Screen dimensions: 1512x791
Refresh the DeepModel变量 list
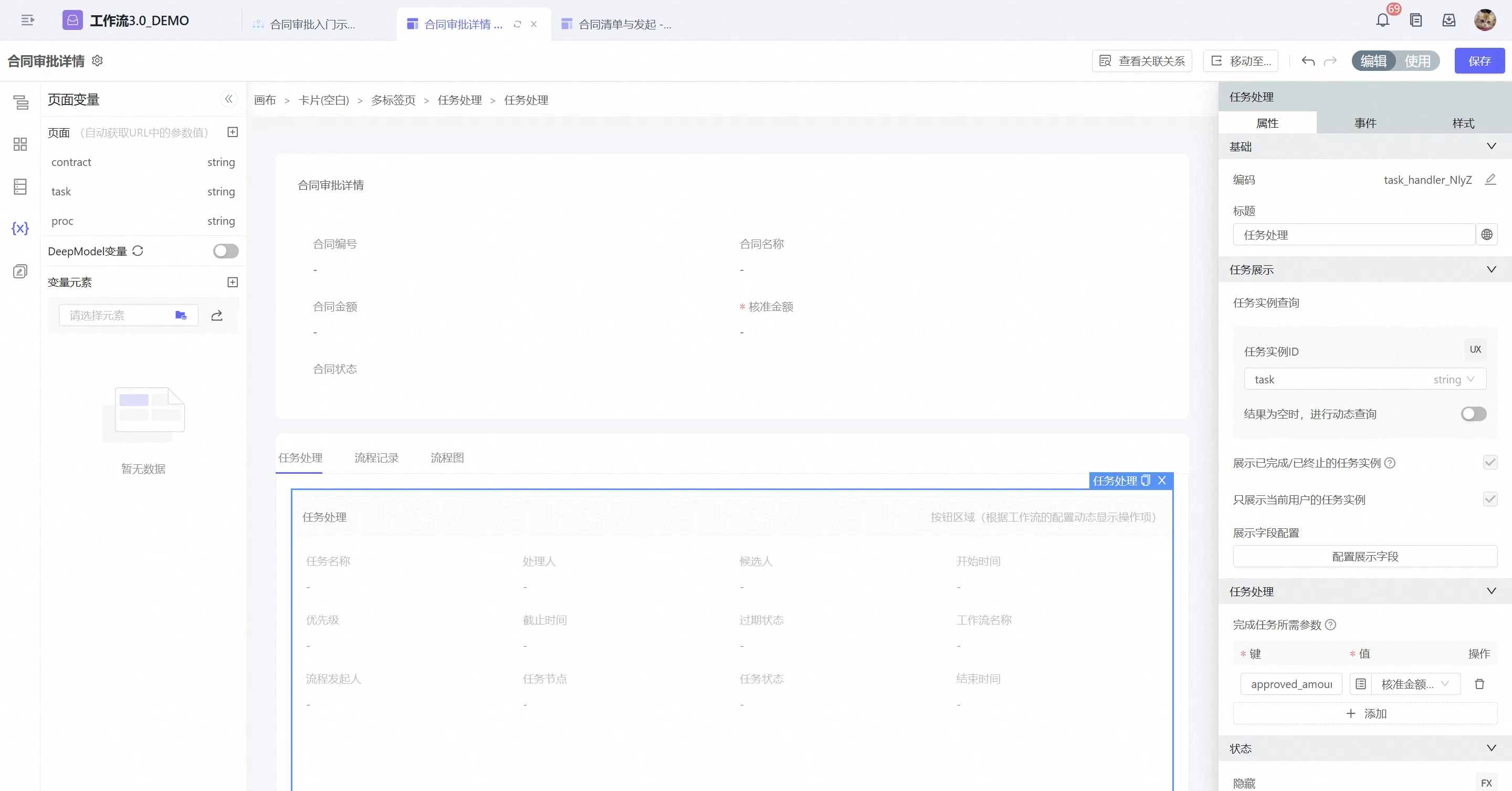tap(138, 252)
